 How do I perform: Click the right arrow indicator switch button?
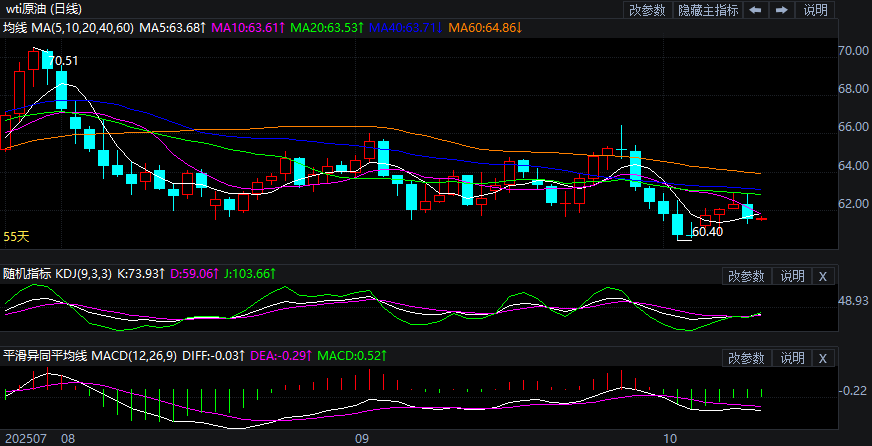782,10
